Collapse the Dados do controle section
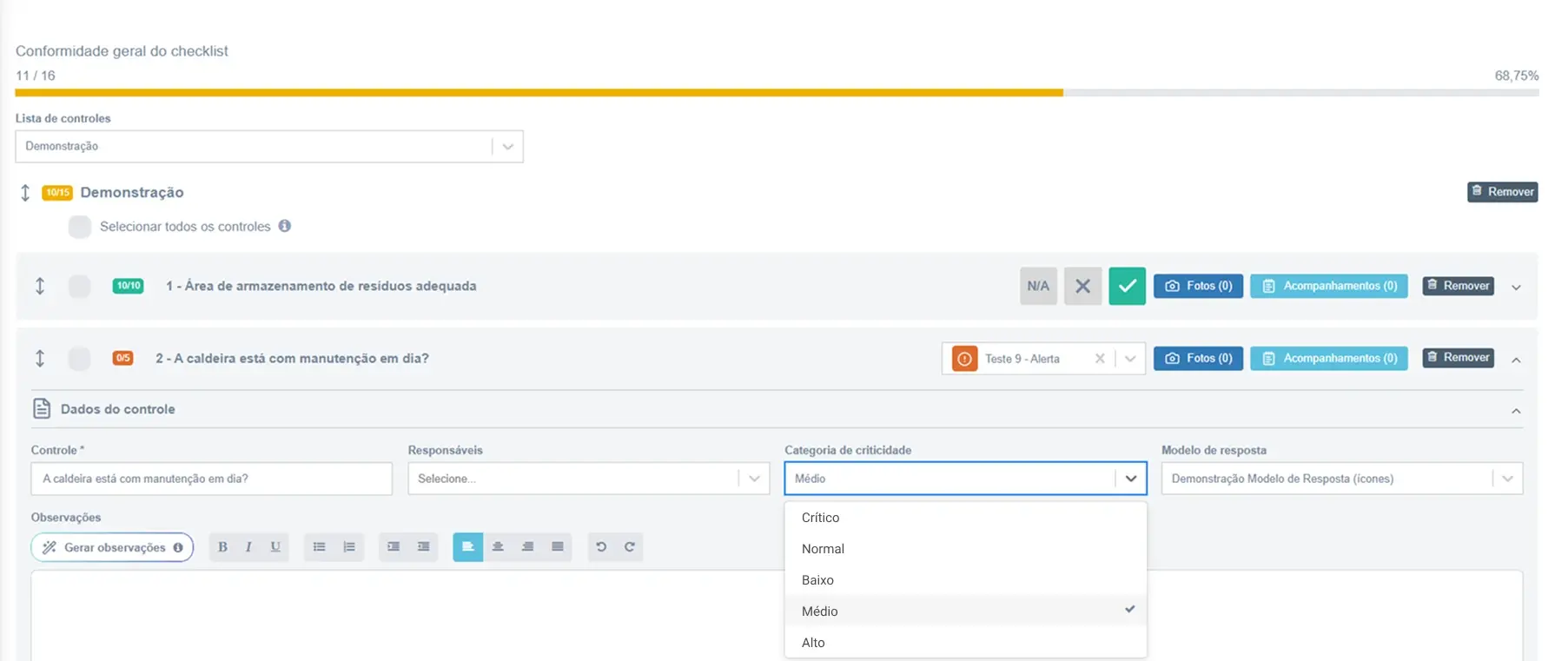Viewport: 1568px width, 661px height. [1516, 411]
